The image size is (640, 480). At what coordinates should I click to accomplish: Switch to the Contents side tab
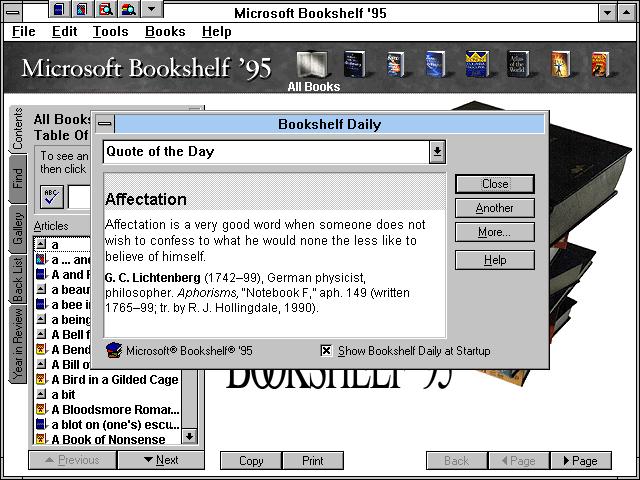click(18, 129)
